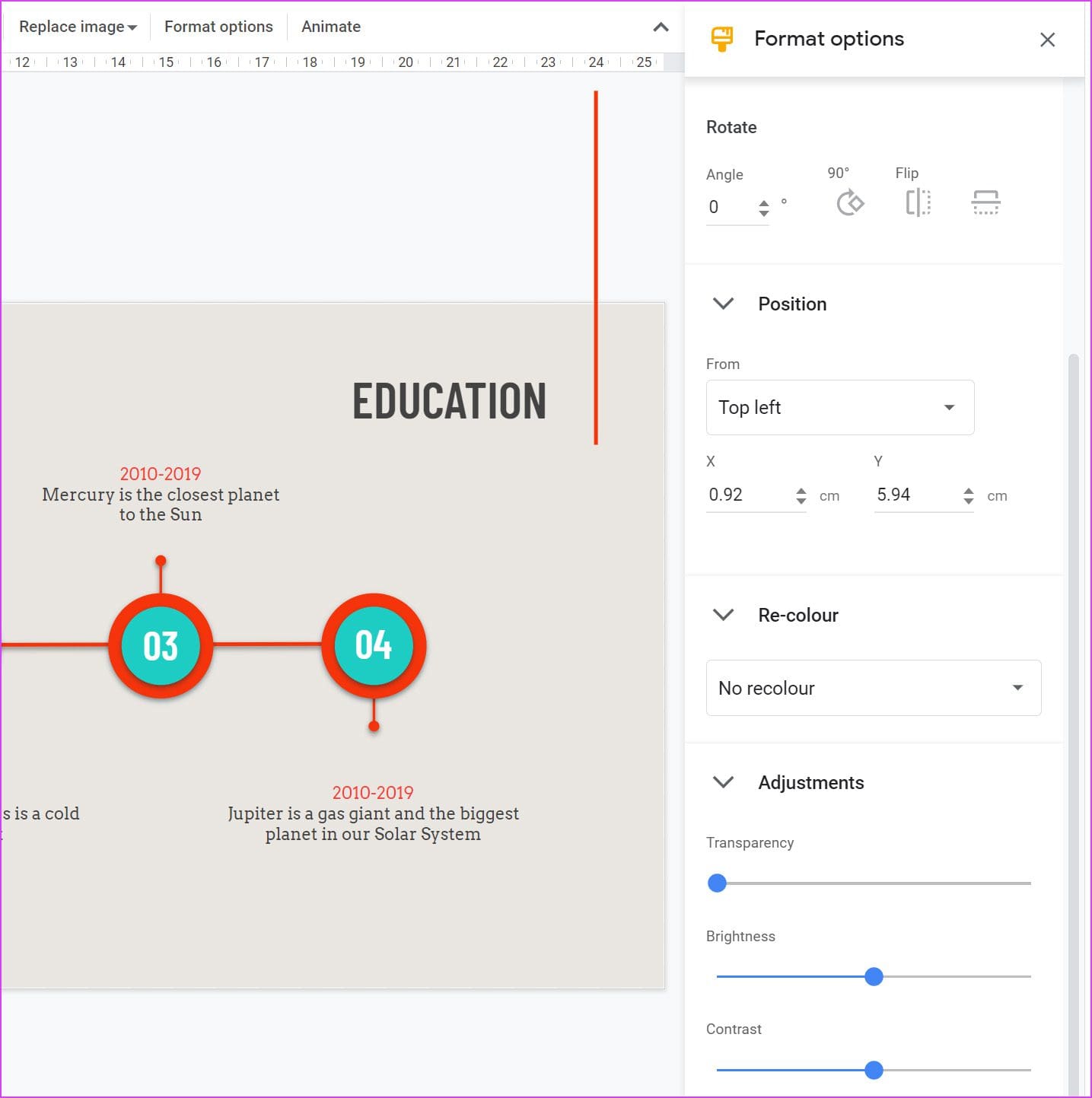Click the X position stepper arrows
Screen dimensions: 1092x1098
[801, 496]
